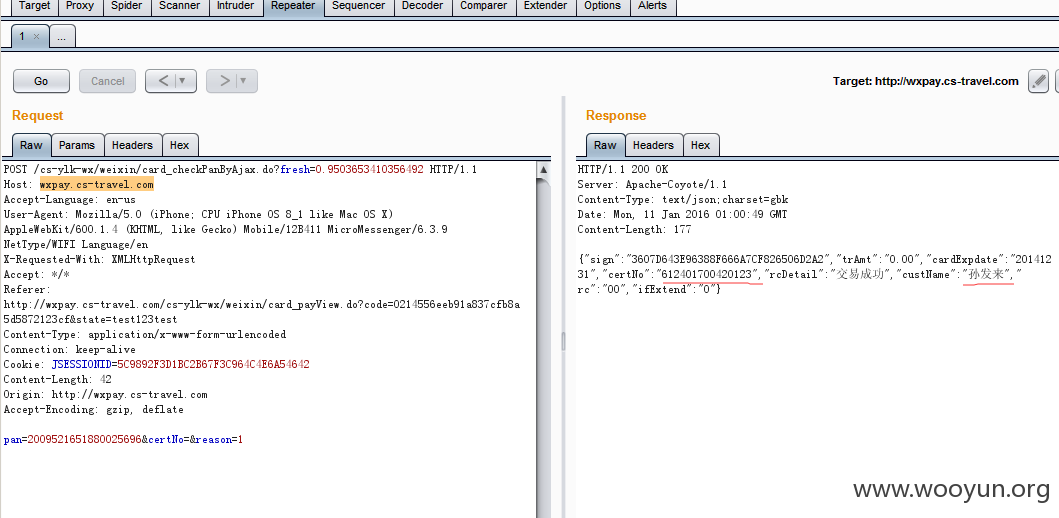Add a new Repeater tab via the ellipsis tab
1059x518 pixels.
coord(61,37)
